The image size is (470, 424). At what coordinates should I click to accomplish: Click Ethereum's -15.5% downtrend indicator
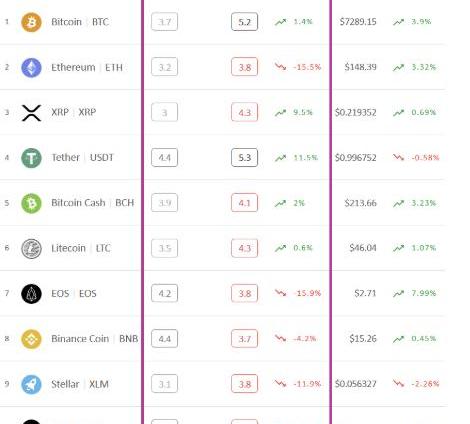pos(298,67)
